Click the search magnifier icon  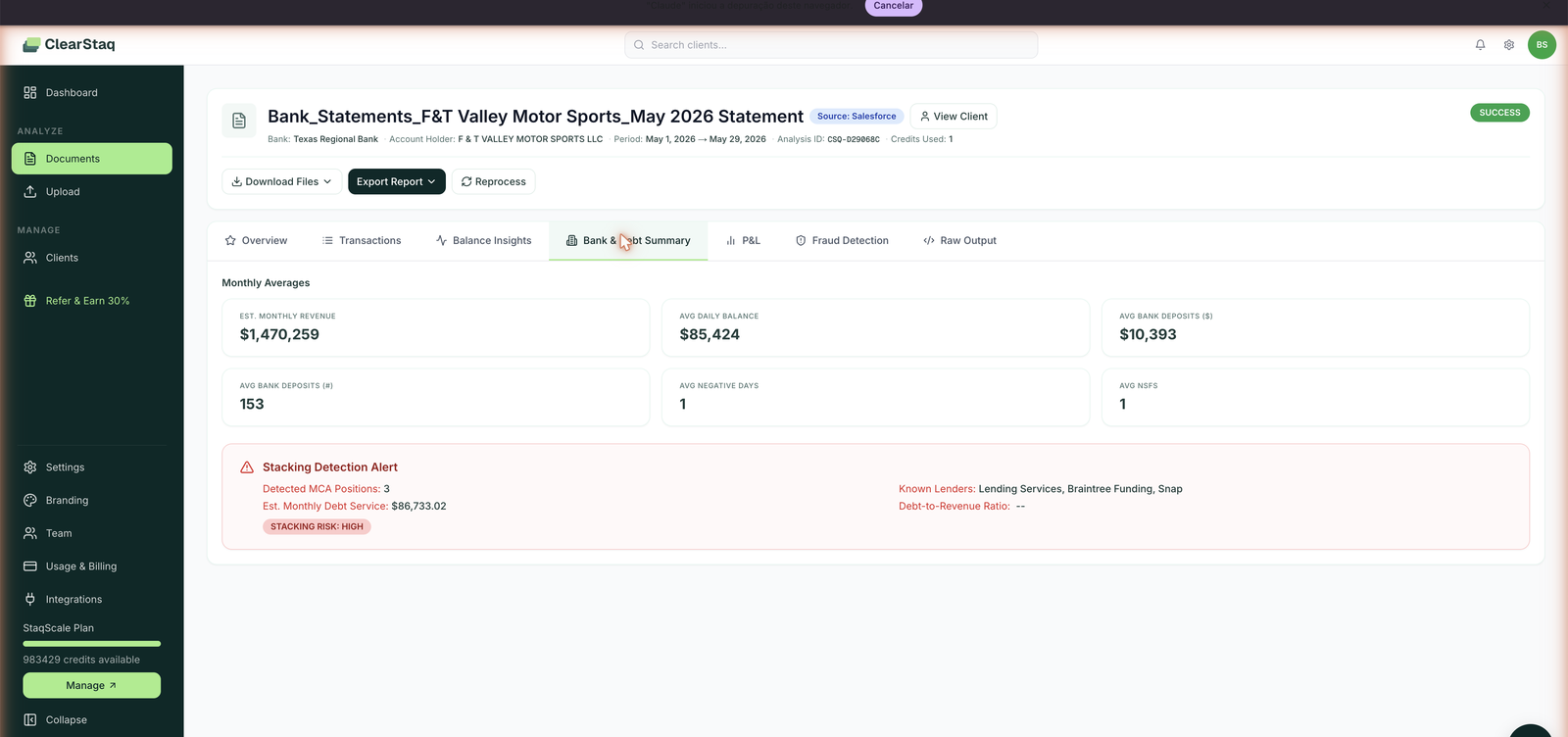[x=639, y=45]
